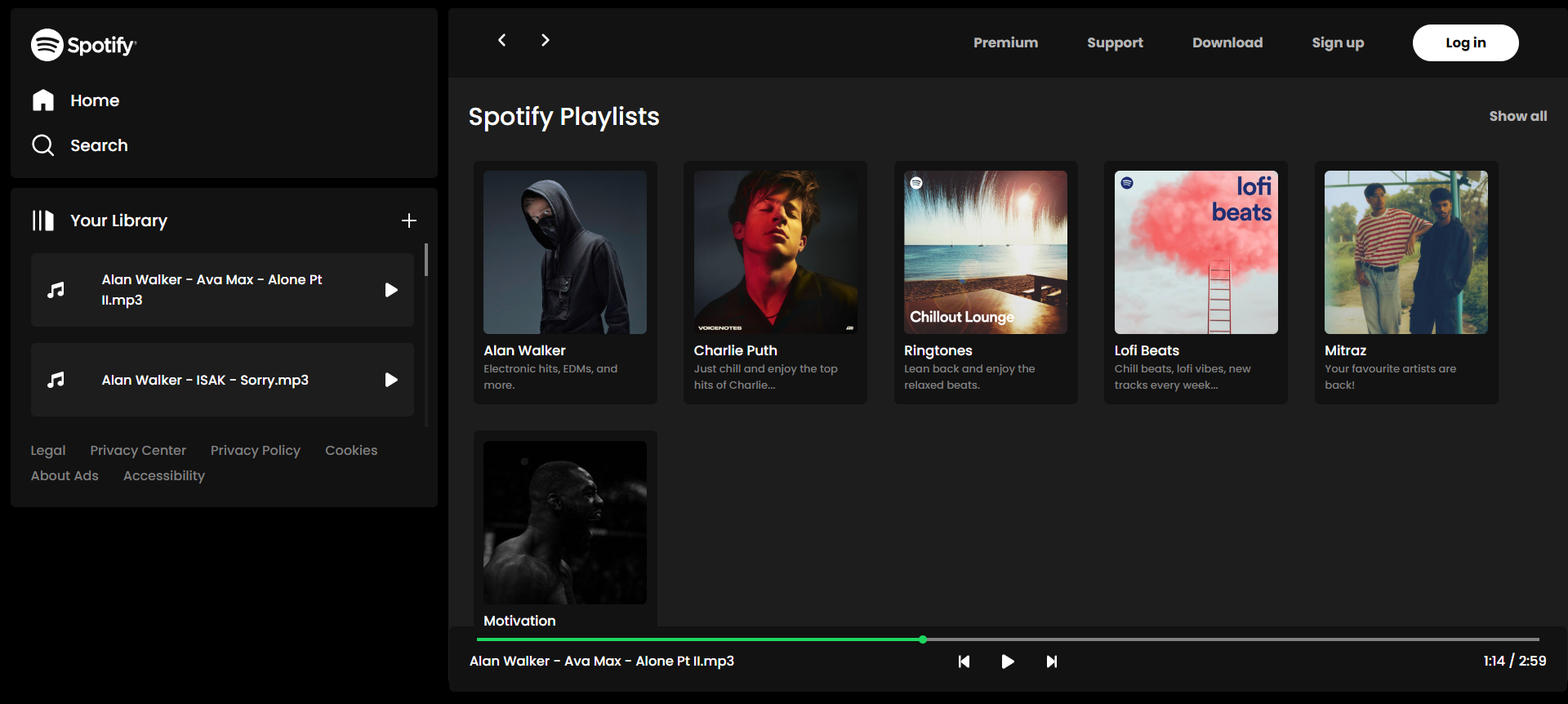The image size is (1568, 704).
Task: Click the plus icon to add to library
Action: (409, 221)
